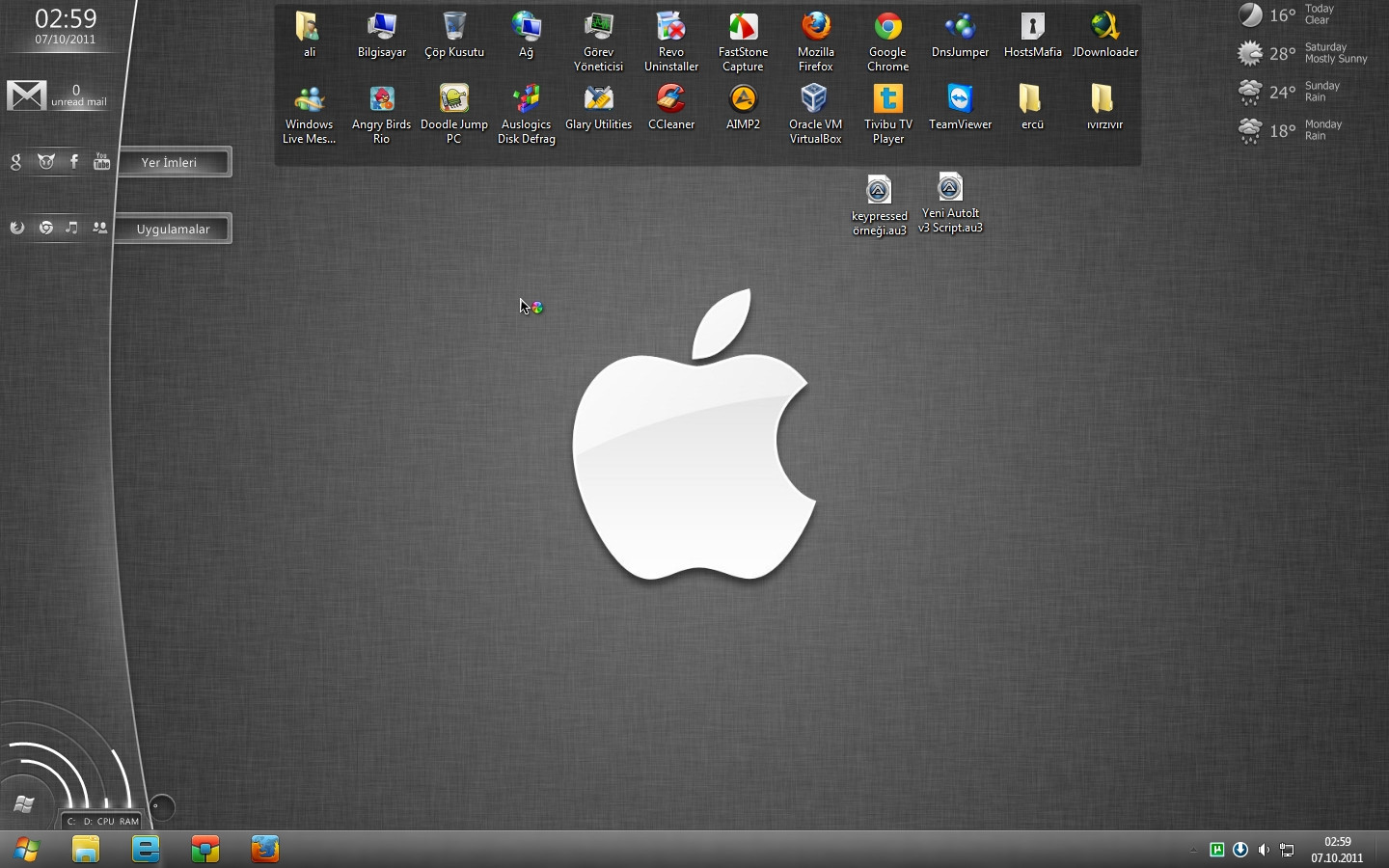Click the volume speaker tray icon
1389x868 pixels.
[1264, 850]
